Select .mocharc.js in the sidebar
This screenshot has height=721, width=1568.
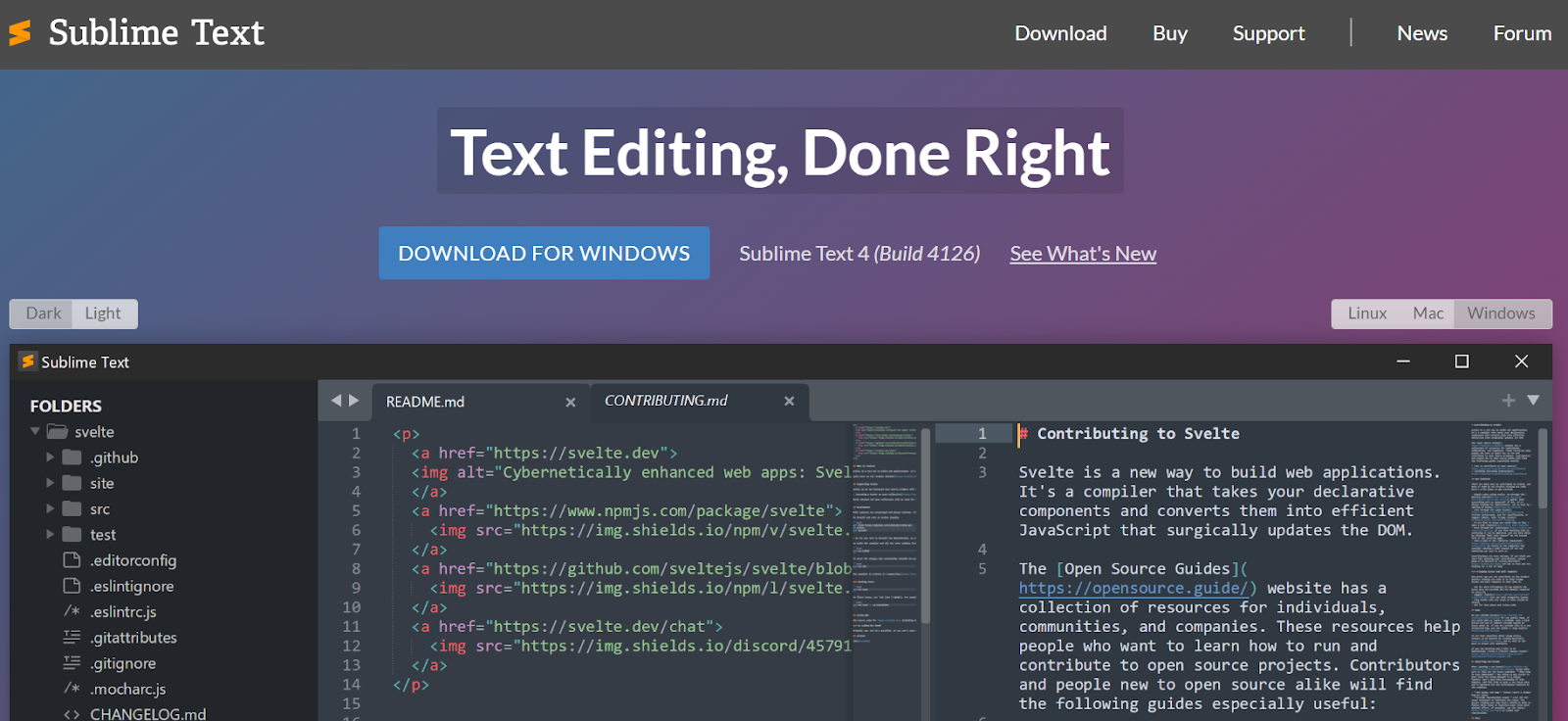pyautogui.click(x=128, y=689)
